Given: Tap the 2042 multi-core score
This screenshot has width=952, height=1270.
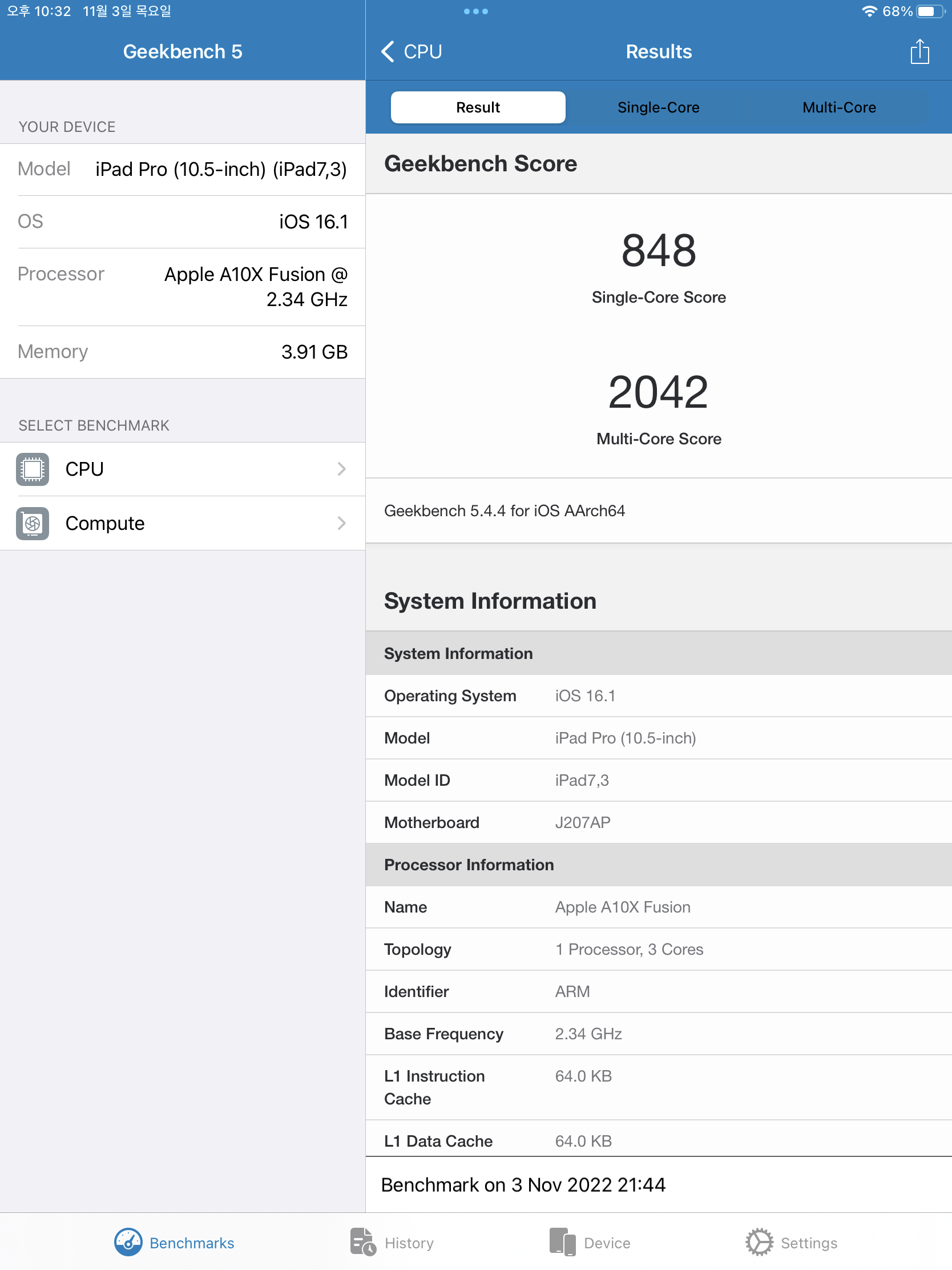Looking at the screenshot, I should click(658, 392).
